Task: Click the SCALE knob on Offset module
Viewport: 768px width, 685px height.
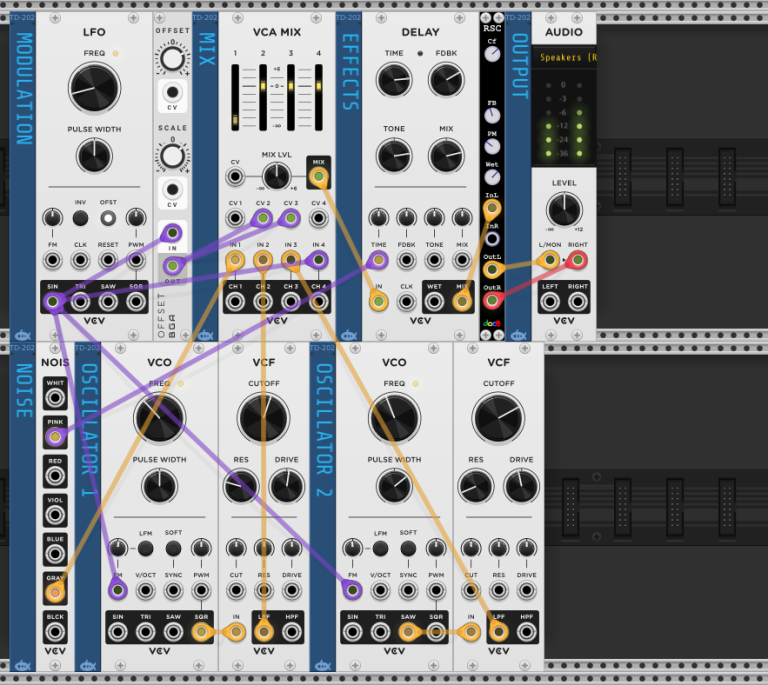Action: click(172, 156)
